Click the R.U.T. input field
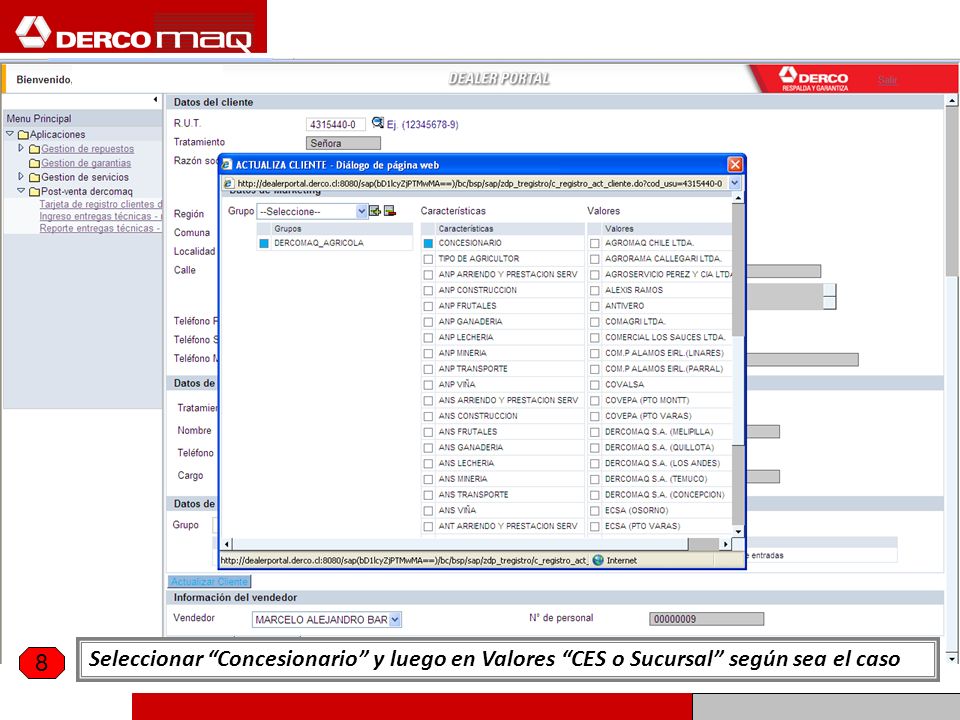The height and width of the screenshot is (720, 960). tap(336, 124)
